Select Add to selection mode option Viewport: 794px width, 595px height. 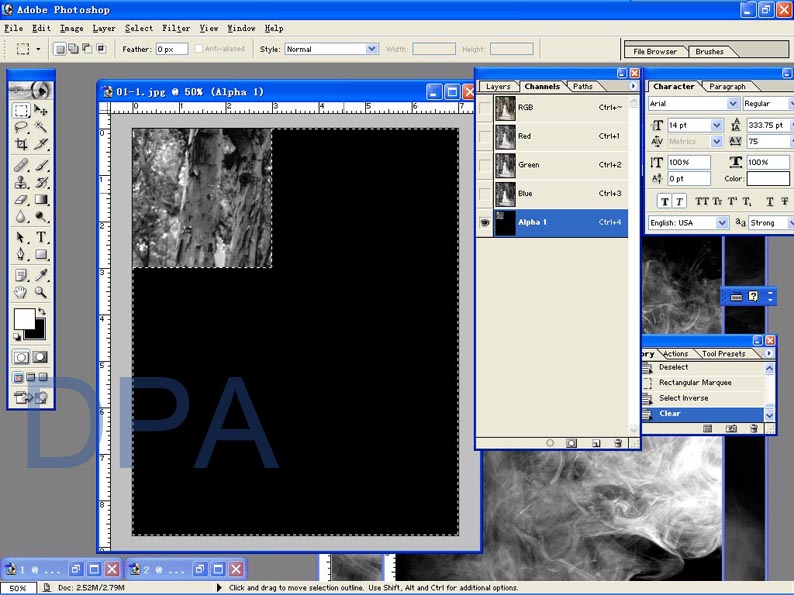pos(73,49)
